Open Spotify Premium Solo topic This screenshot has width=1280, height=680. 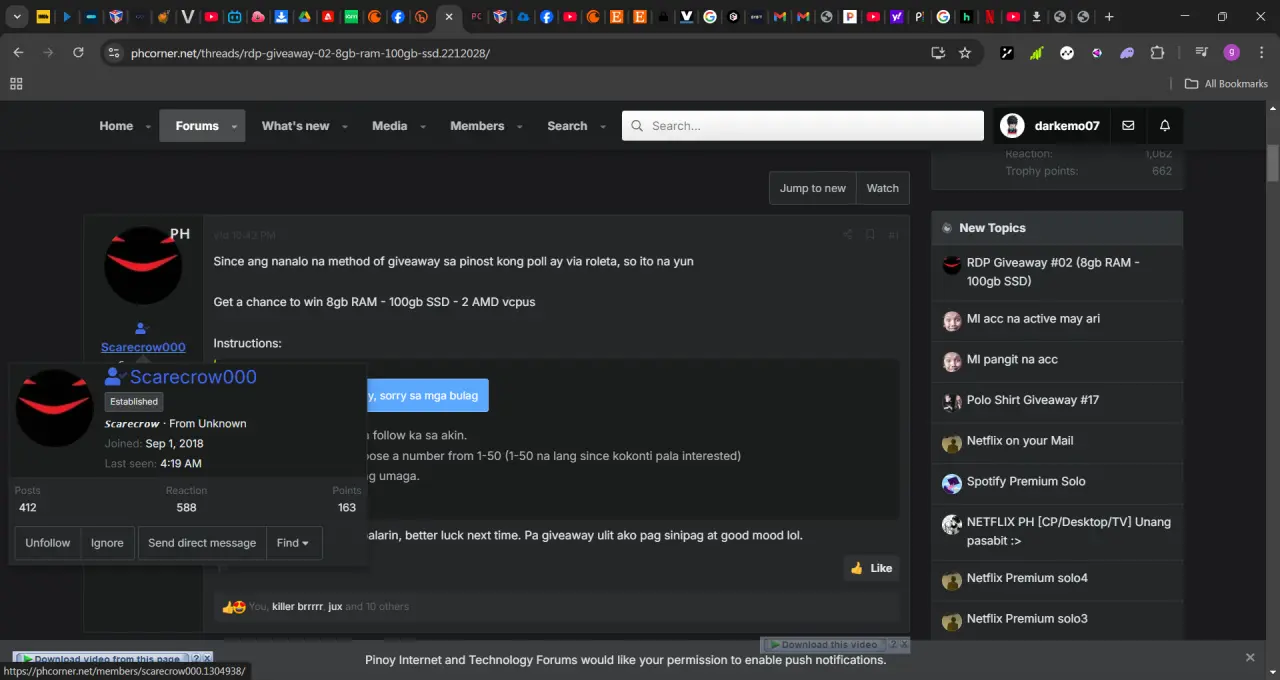pyautogui.click(x=1026, y=481)
